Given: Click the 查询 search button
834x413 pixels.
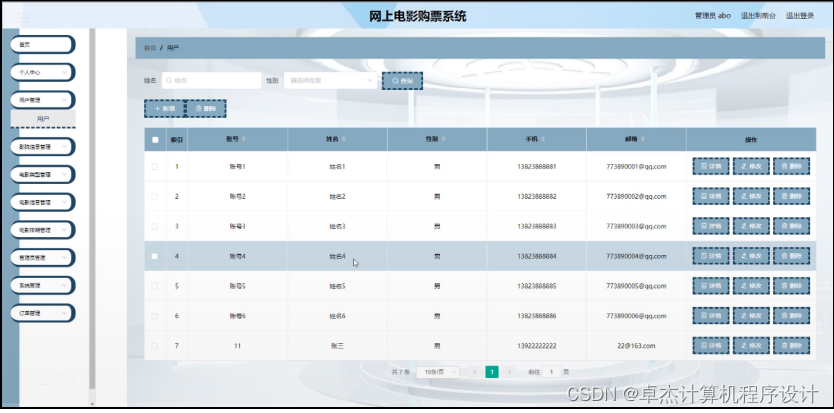Looking at the screenshot, I should 402,80.
